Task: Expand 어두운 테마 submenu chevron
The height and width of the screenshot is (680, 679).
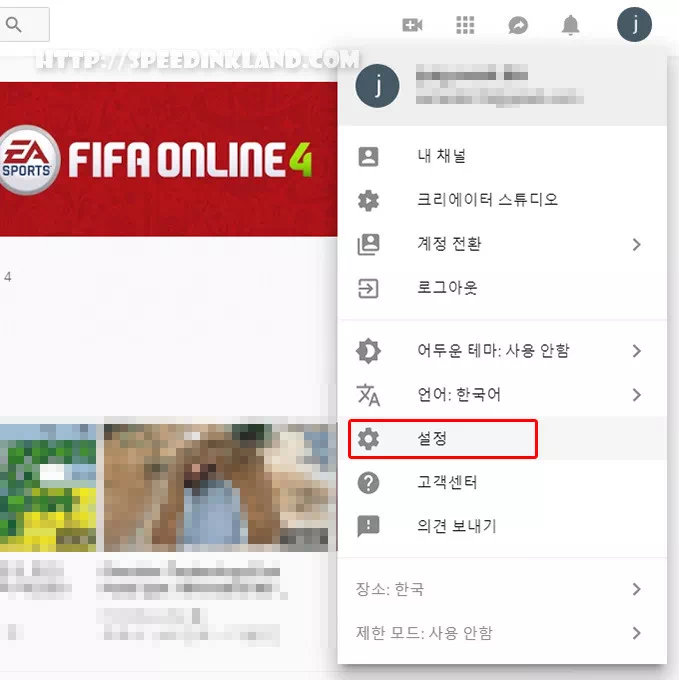Action: click(x=637, y=351)
